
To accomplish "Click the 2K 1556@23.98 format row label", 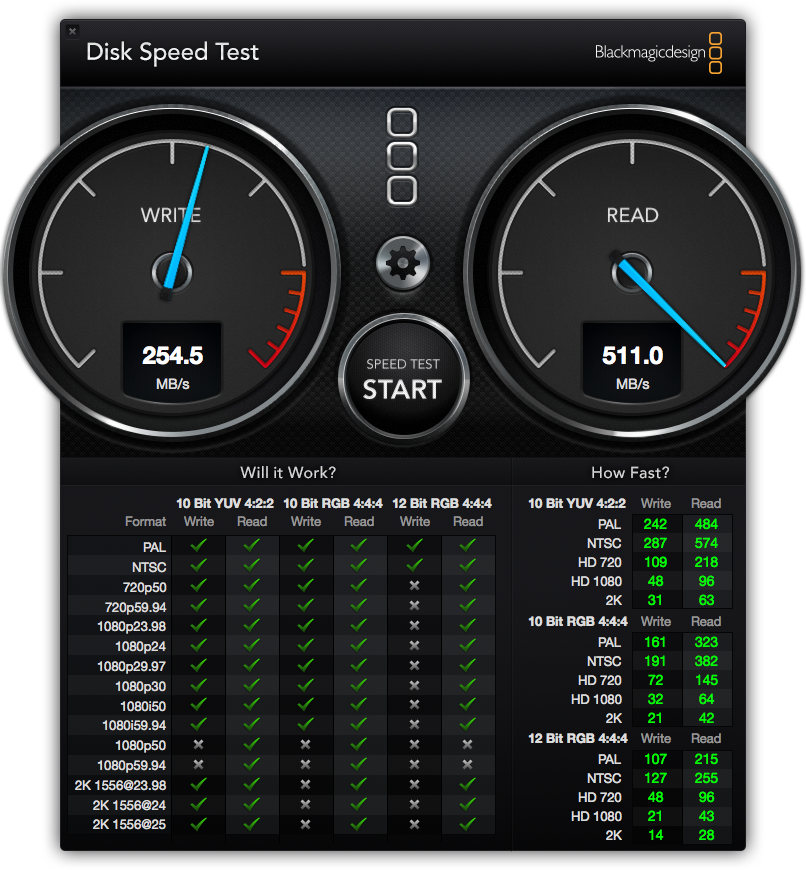I will tap(120, 785).
